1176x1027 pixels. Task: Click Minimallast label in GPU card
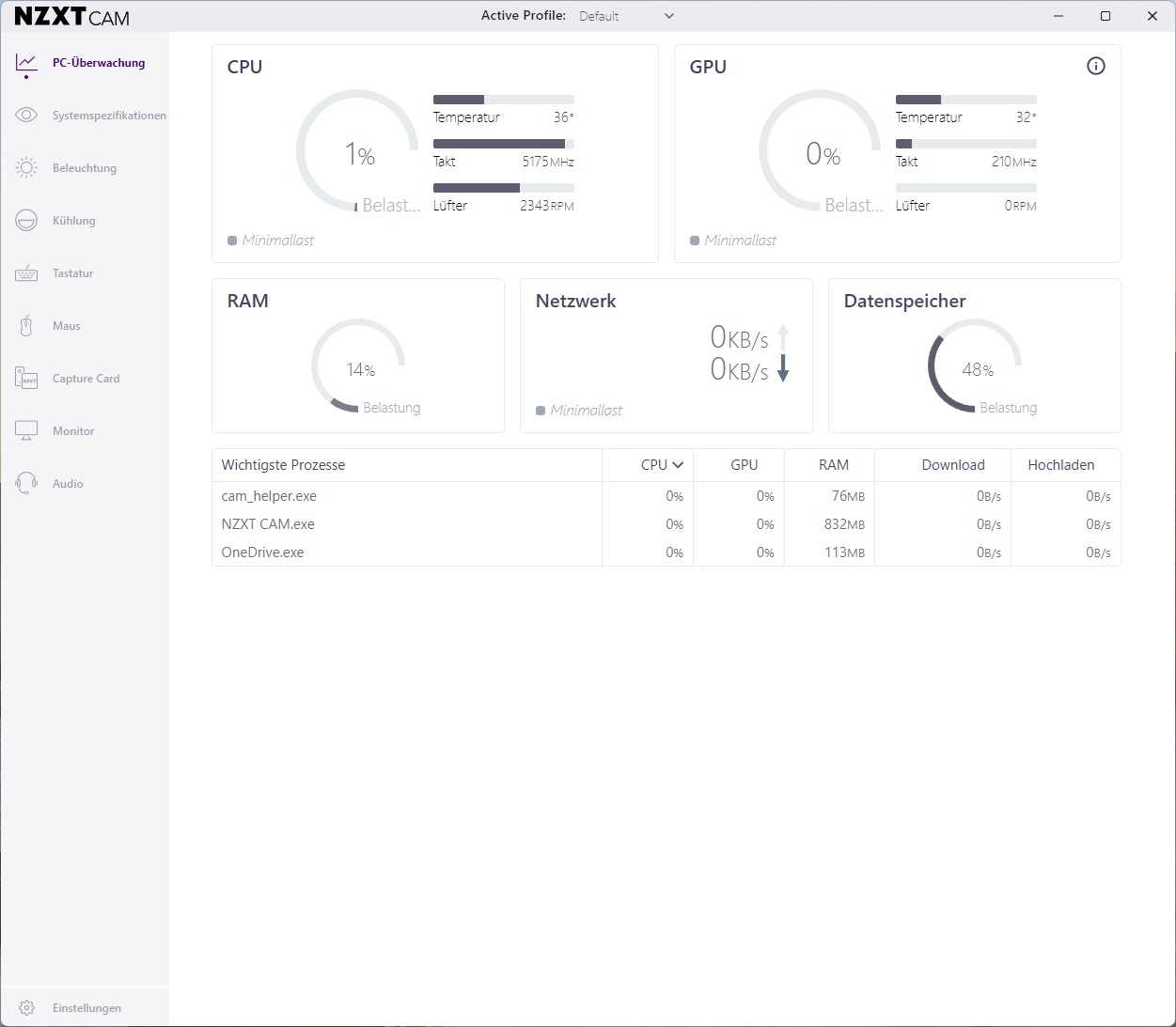pos(741,241)
